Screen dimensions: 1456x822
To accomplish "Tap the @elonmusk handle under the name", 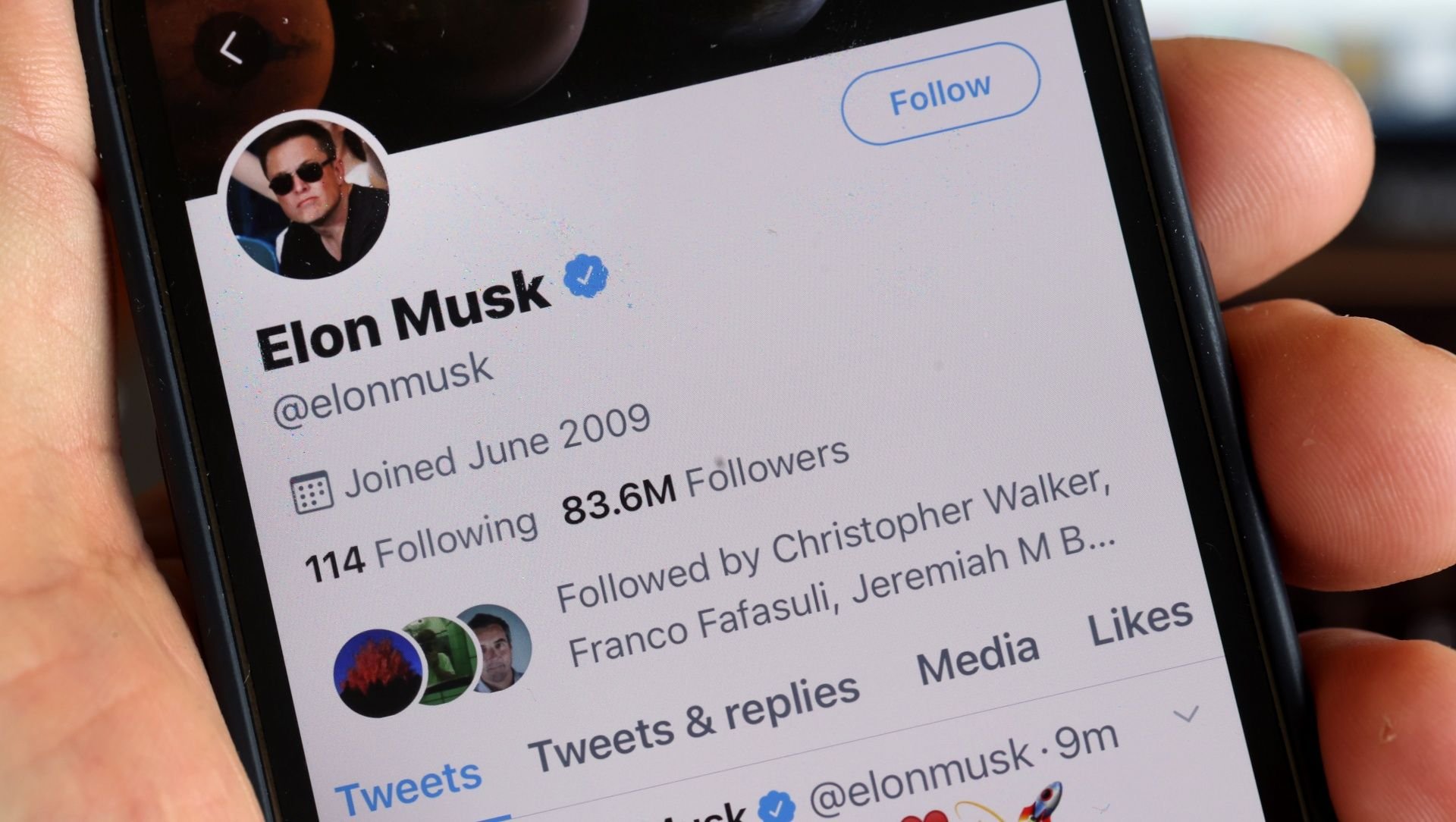I will (x=383, y=391).
